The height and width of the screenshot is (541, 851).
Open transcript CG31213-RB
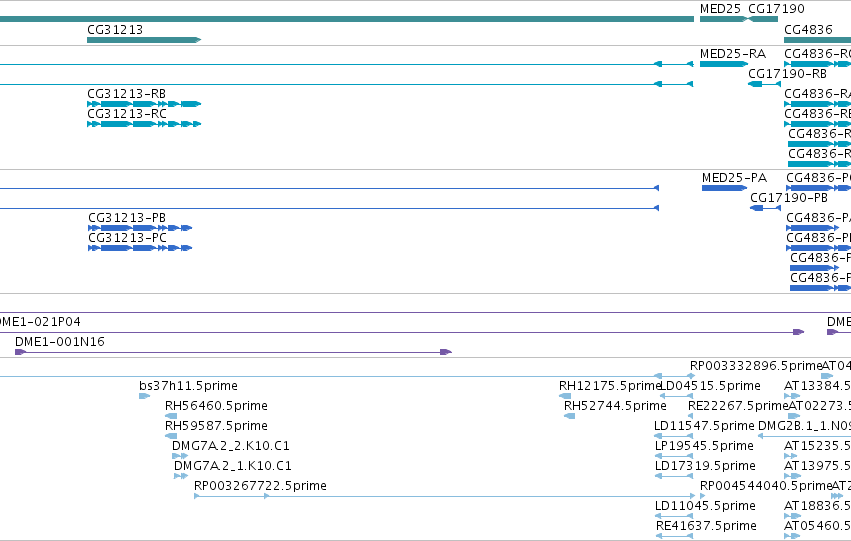[126, 93]
